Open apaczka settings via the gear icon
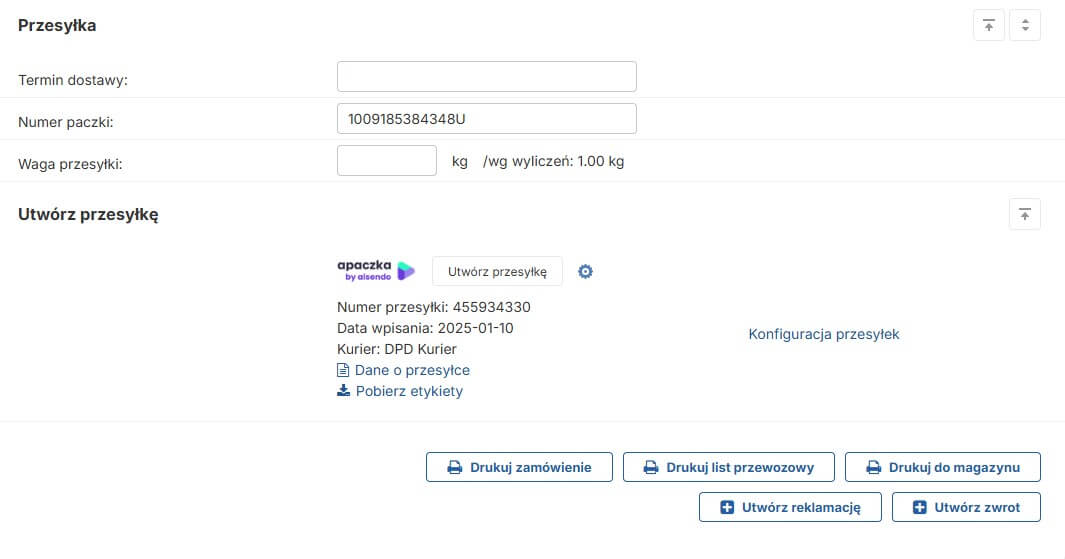 (x=586, y=271)
